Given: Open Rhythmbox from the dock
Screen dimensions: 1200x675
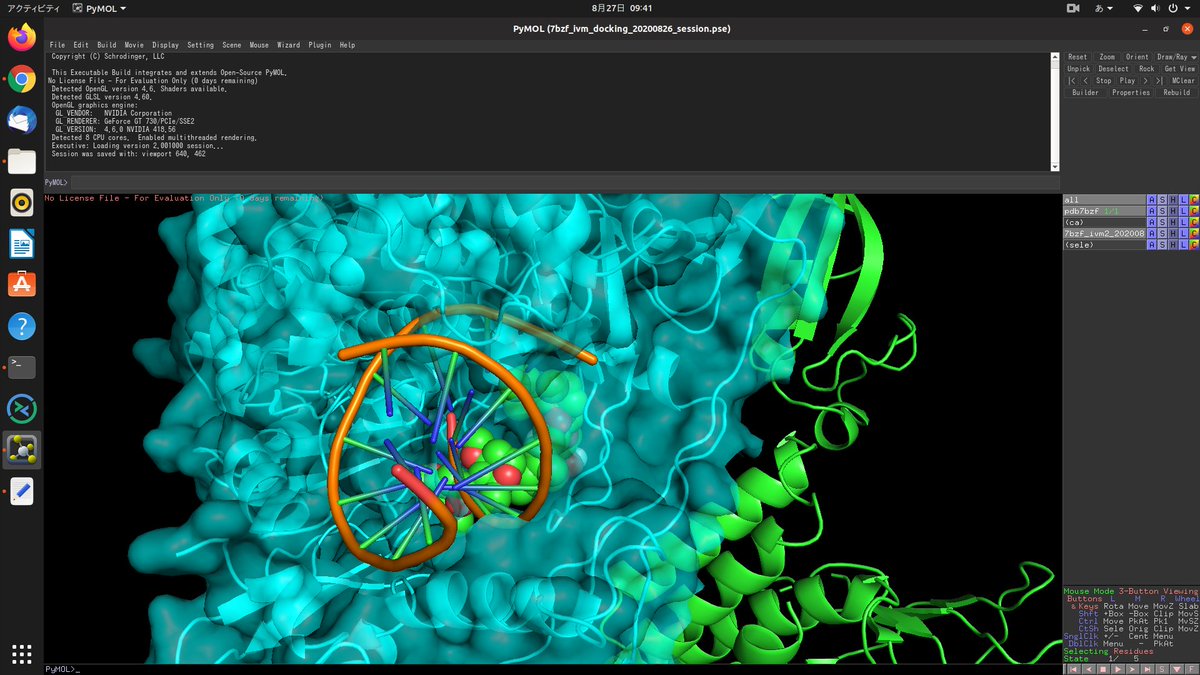Looking at the screenshot, I should pyautogui.click(x=22, y=202).
